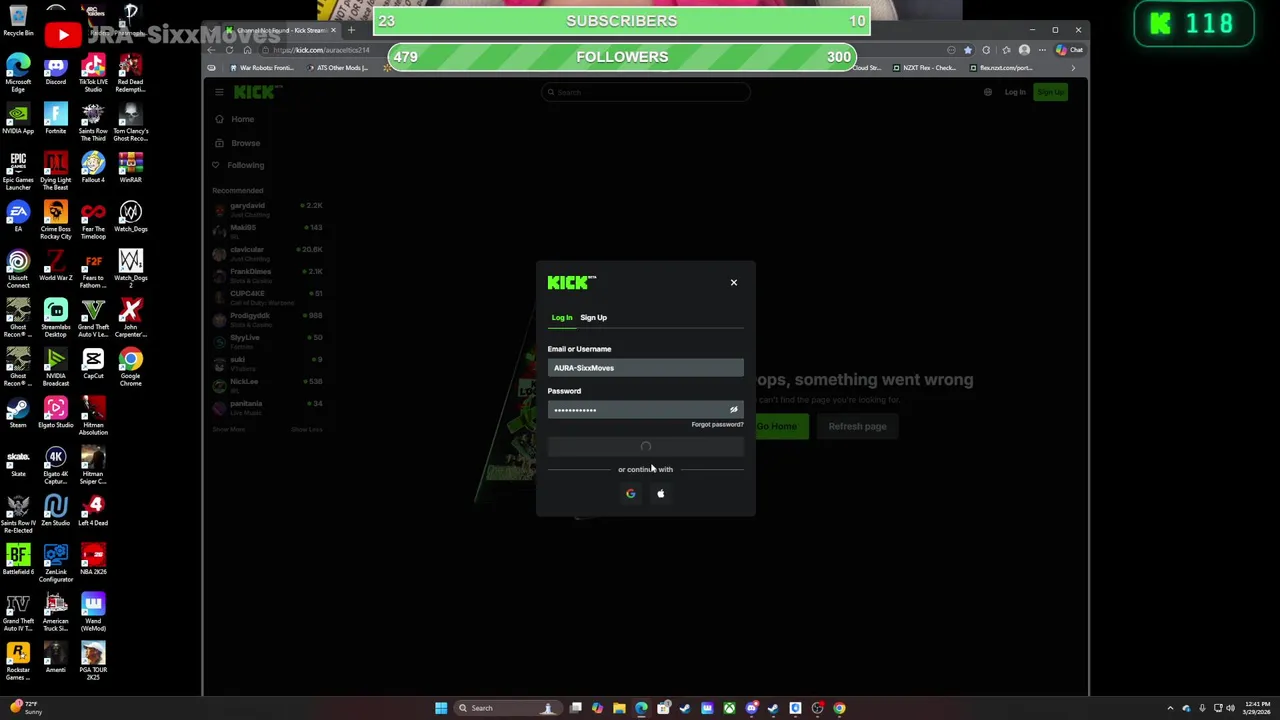Open Recycle Bin desktop icon
1280x720 pixels.
[18, 20]
